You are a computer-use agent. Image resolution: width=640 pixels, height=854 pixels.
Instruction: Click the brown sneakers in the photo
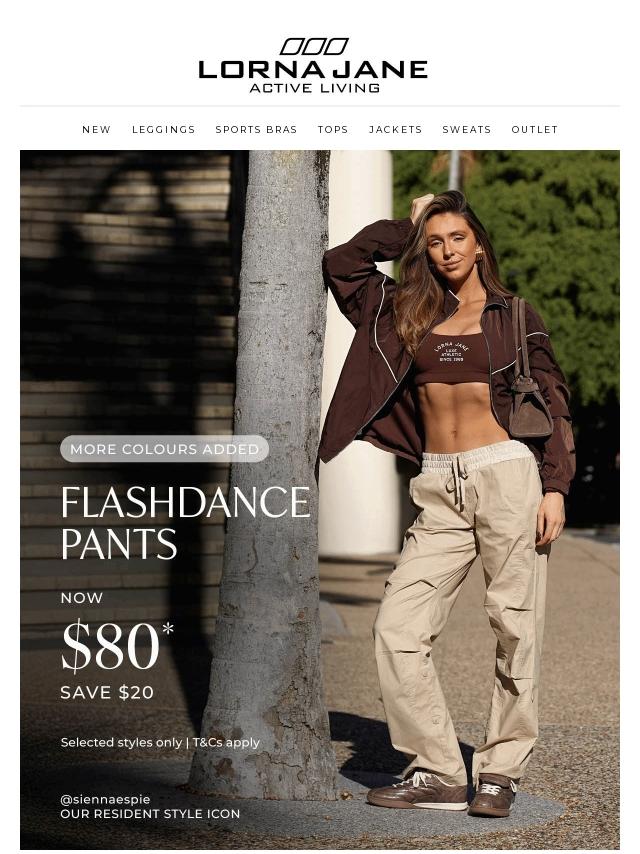click(x=442, y=792)
